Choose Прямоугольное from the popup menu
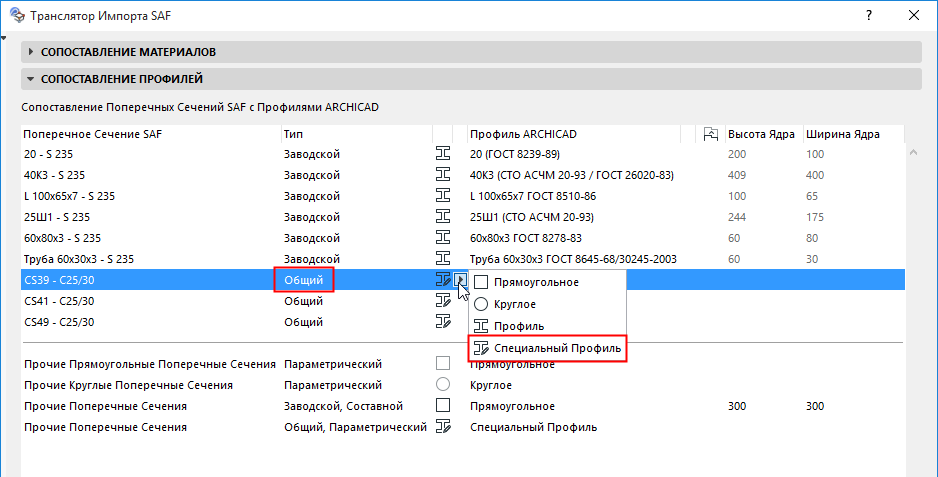The width and height of the screenshot is (938, 477). [x=547, y=282]
